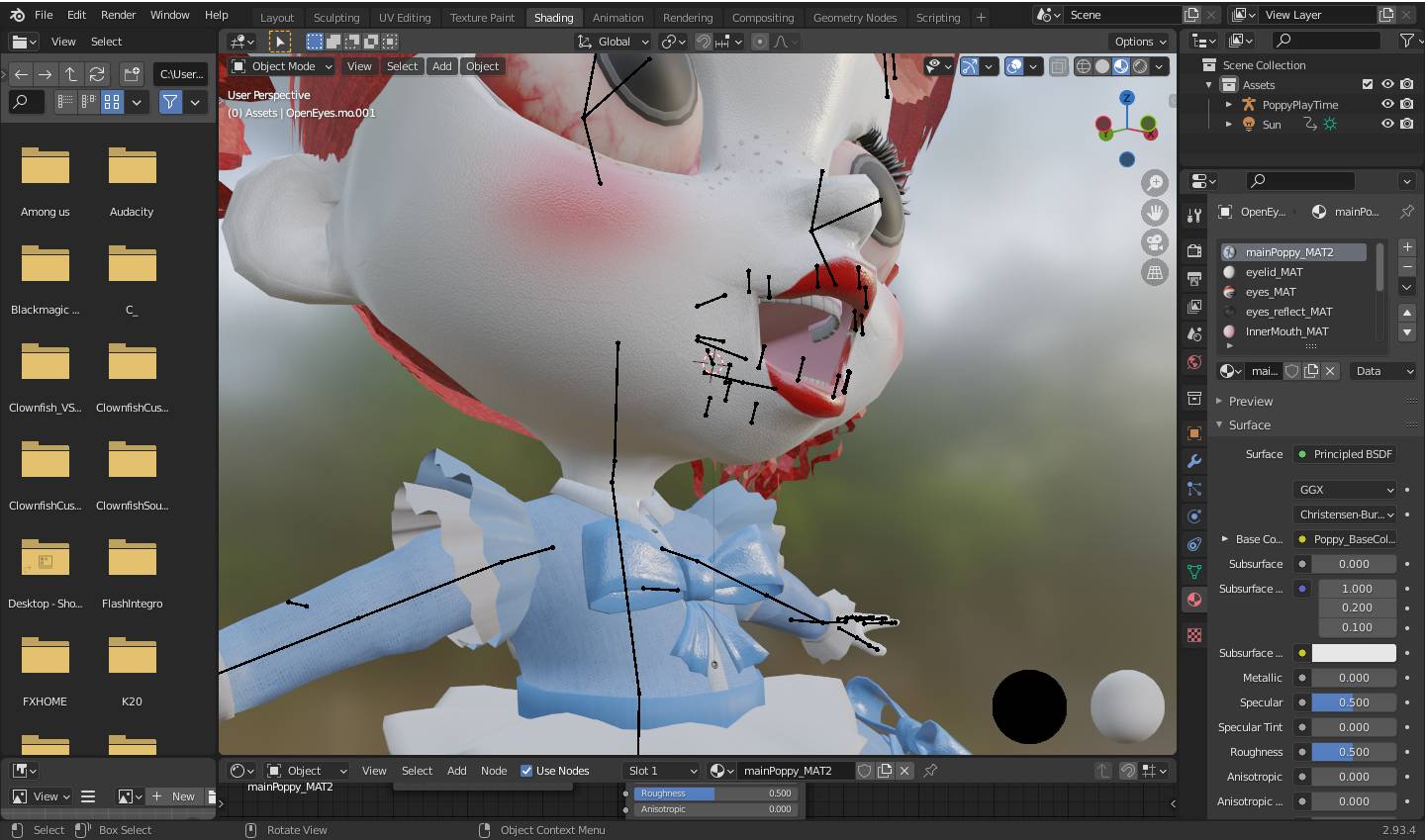Open Object Mode dropdown
Screen dimensions: 1425x840
coord(282,66)
